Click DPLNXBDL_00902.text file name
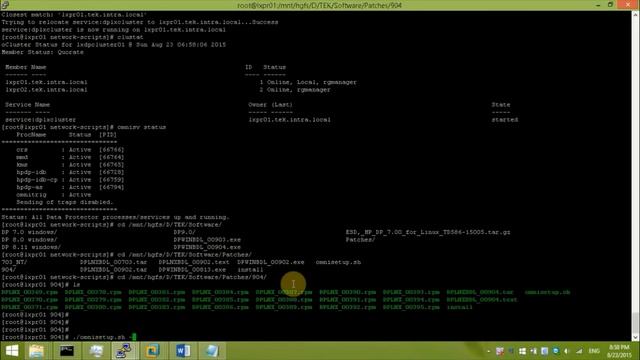This screenshot has width=640, height=360. pos(194,262)
